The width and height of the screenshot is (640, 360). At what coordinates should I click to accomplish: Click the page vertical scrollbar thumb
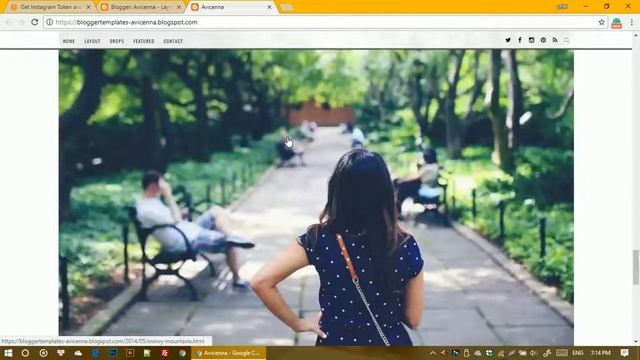pos(636,267)
